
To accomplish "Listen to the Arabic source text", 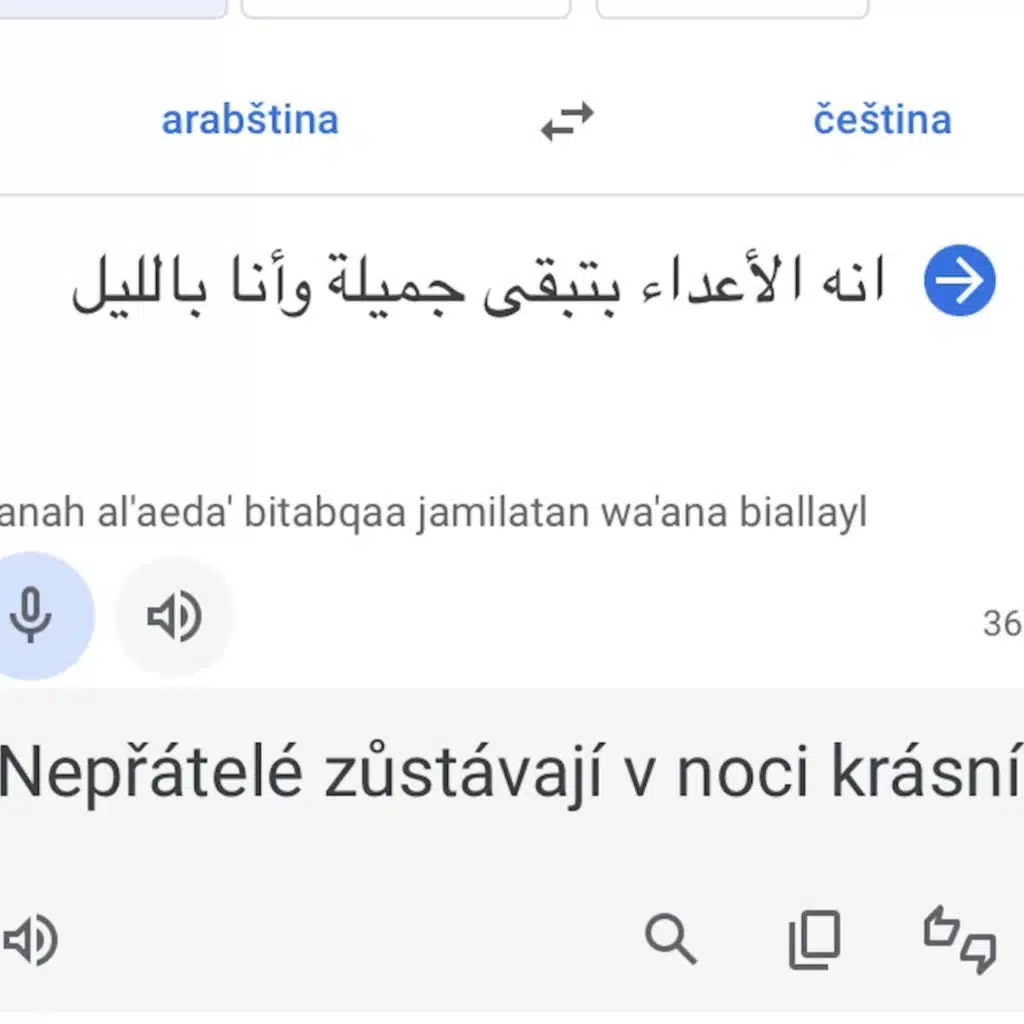I will (174, 616).
